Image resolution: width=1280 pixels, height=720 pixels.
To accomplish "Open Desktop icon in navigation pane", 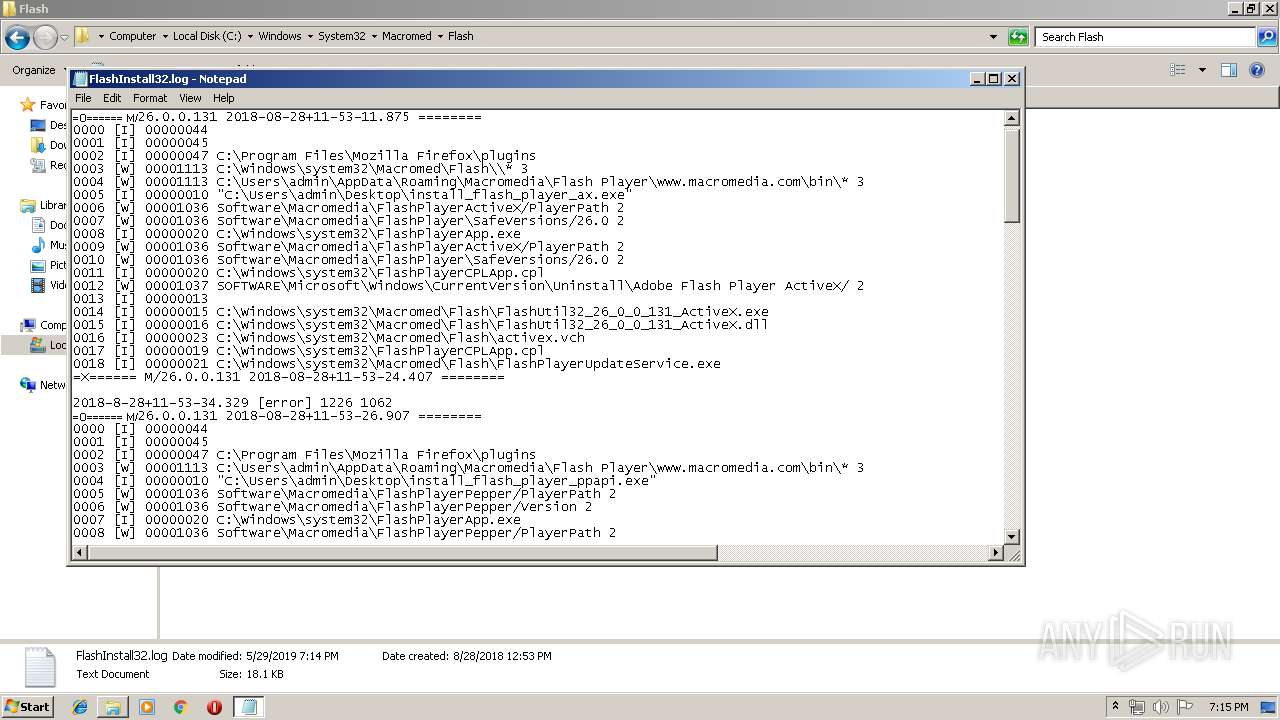I will [38, 125].
